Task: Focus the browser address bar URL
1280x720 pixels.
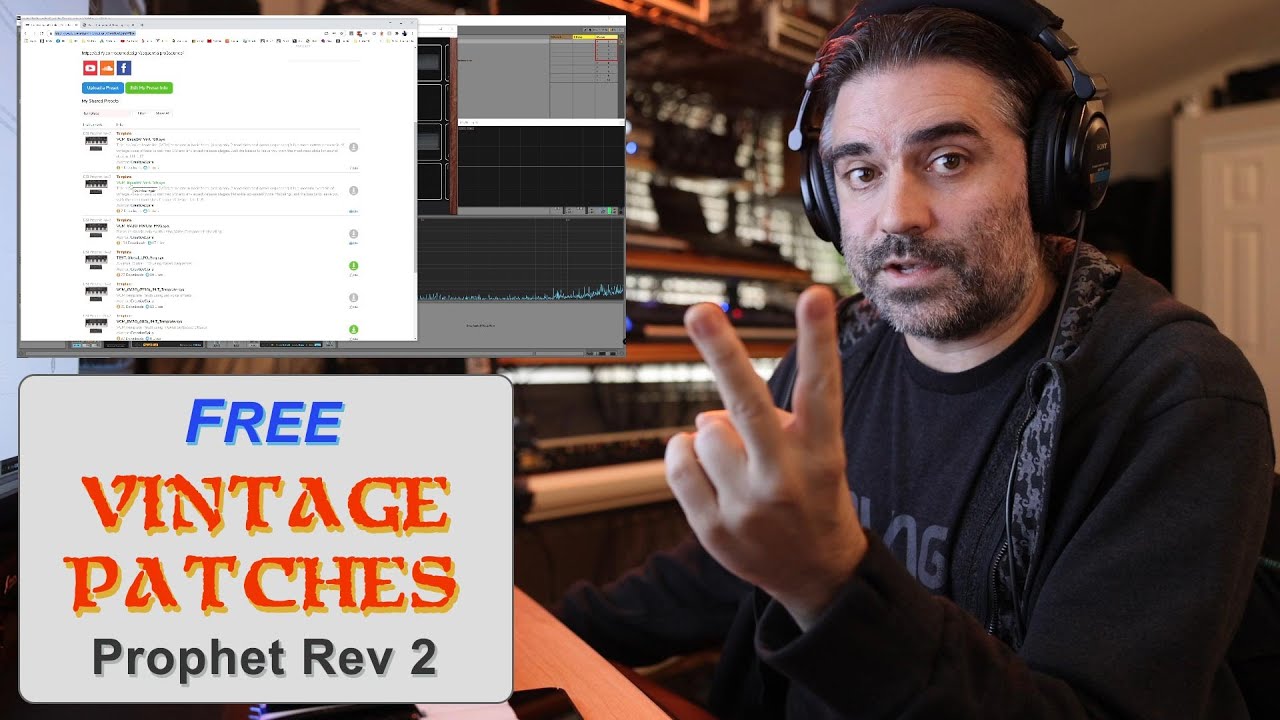Action: [95, 33]
